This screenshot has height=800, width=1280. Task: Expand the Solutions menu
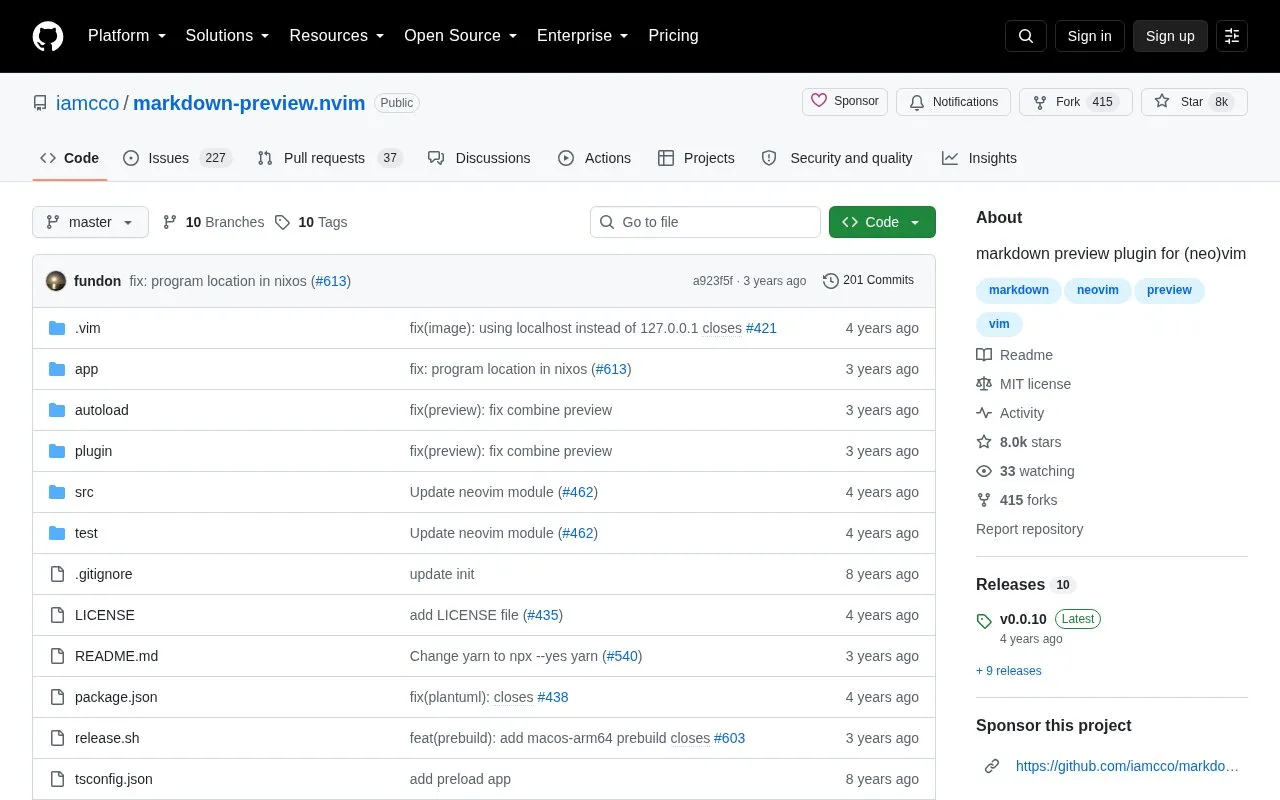coord(227,36)
